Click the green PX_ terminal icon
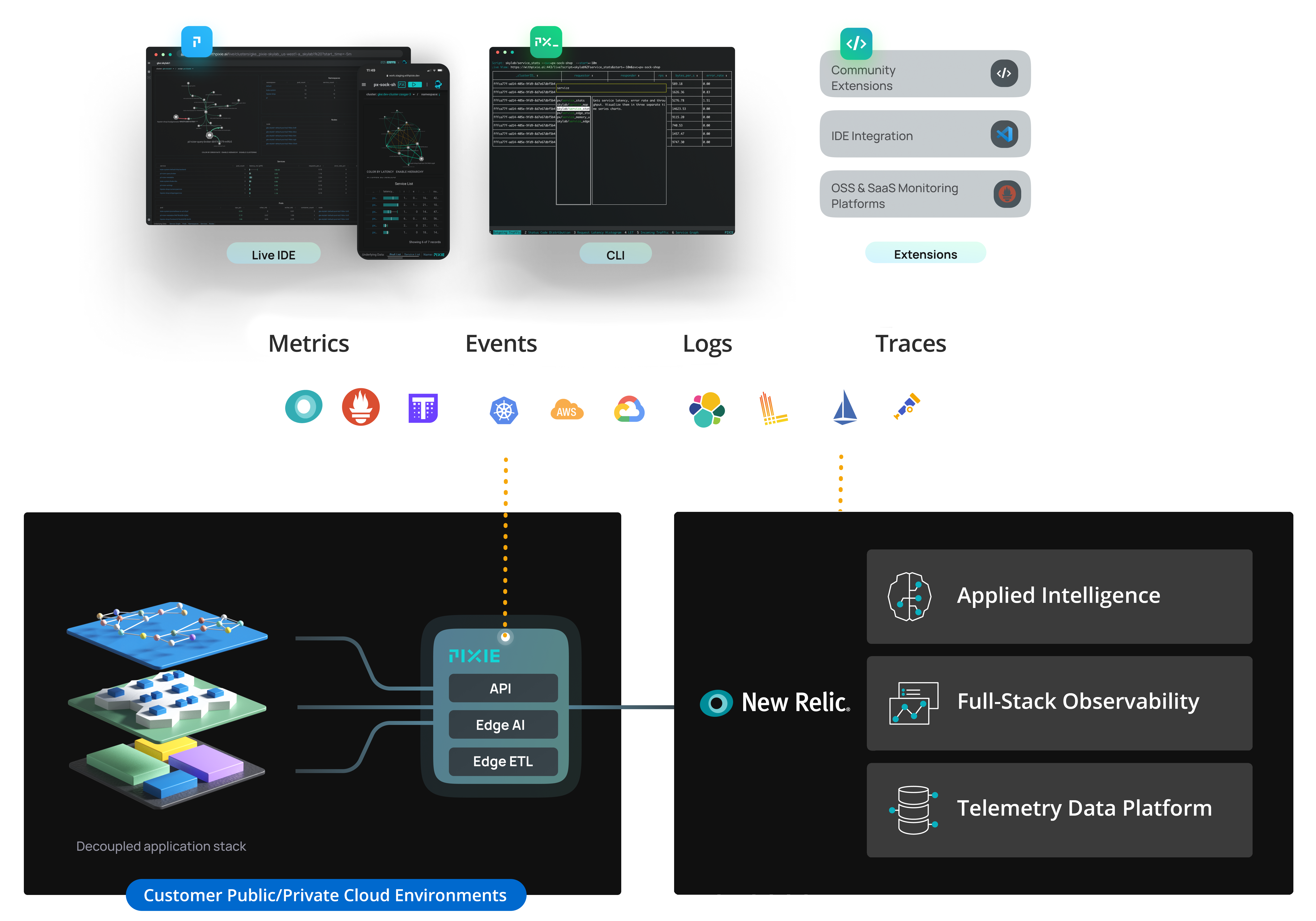 (546, 42)
